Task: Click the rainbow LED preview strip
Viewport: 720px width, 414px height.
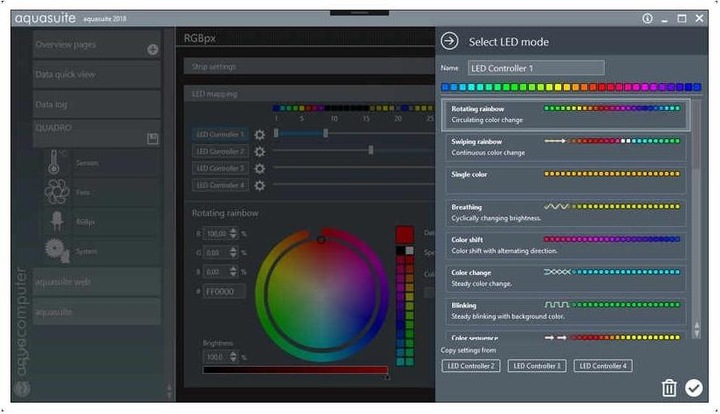Action: tap(571, 87)
